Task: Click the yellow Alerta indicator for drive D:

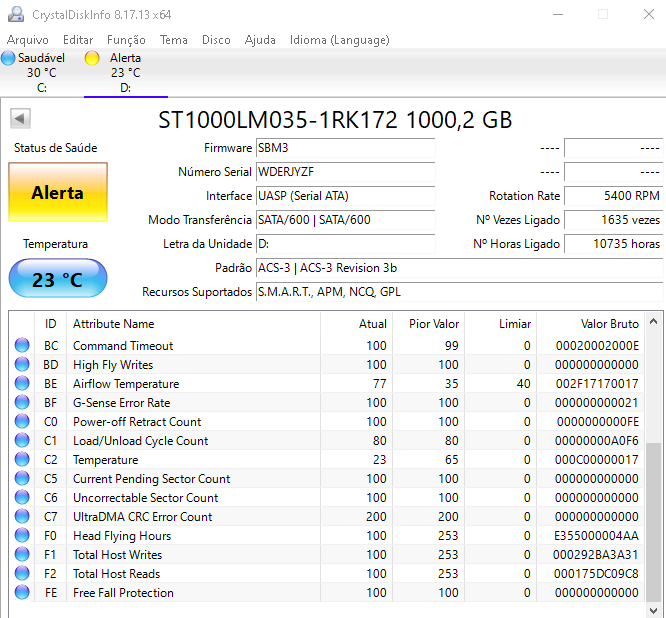Action: 92,58
